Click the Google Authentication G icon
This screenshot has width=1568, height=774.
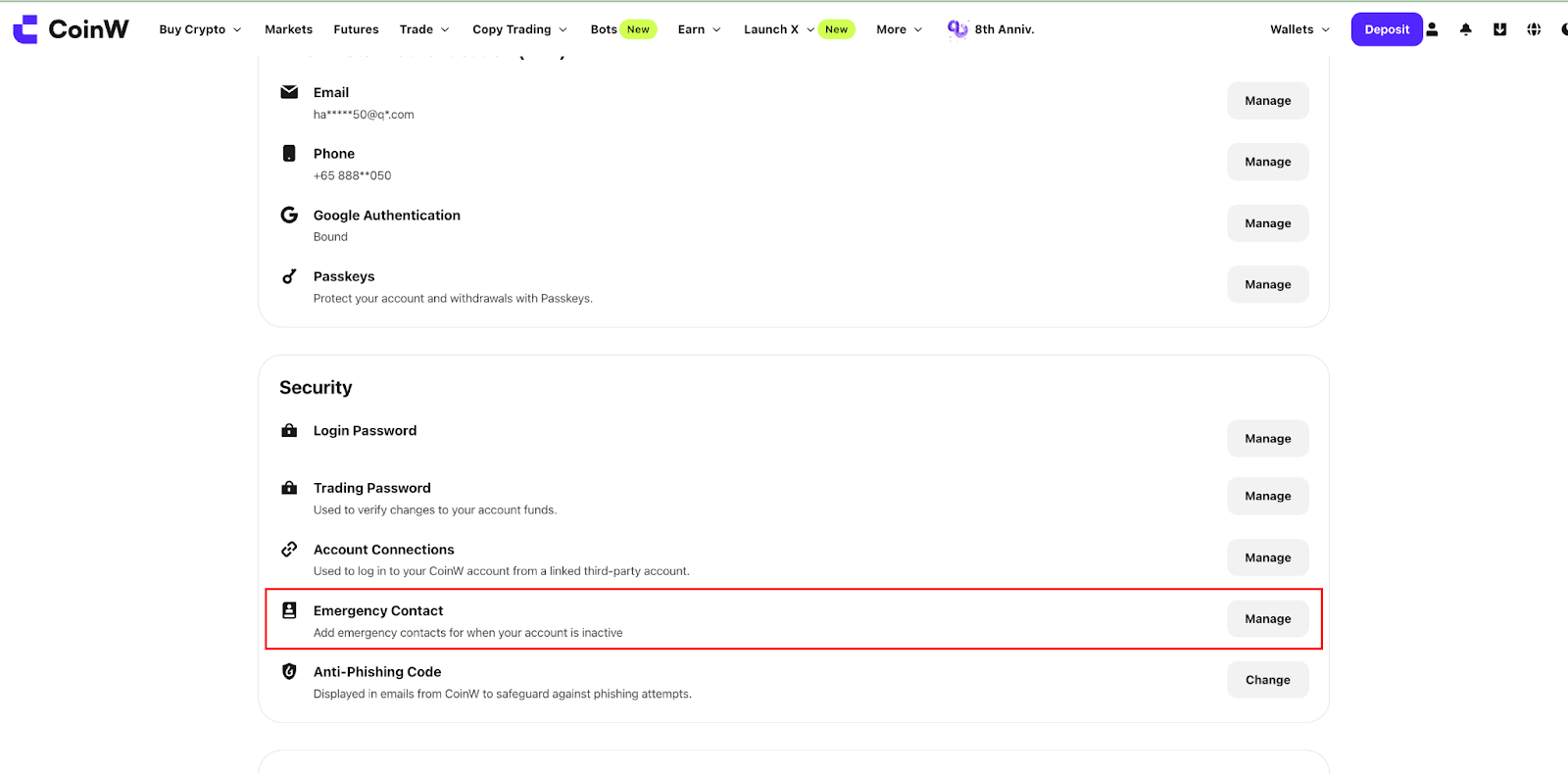coord(289,215)
